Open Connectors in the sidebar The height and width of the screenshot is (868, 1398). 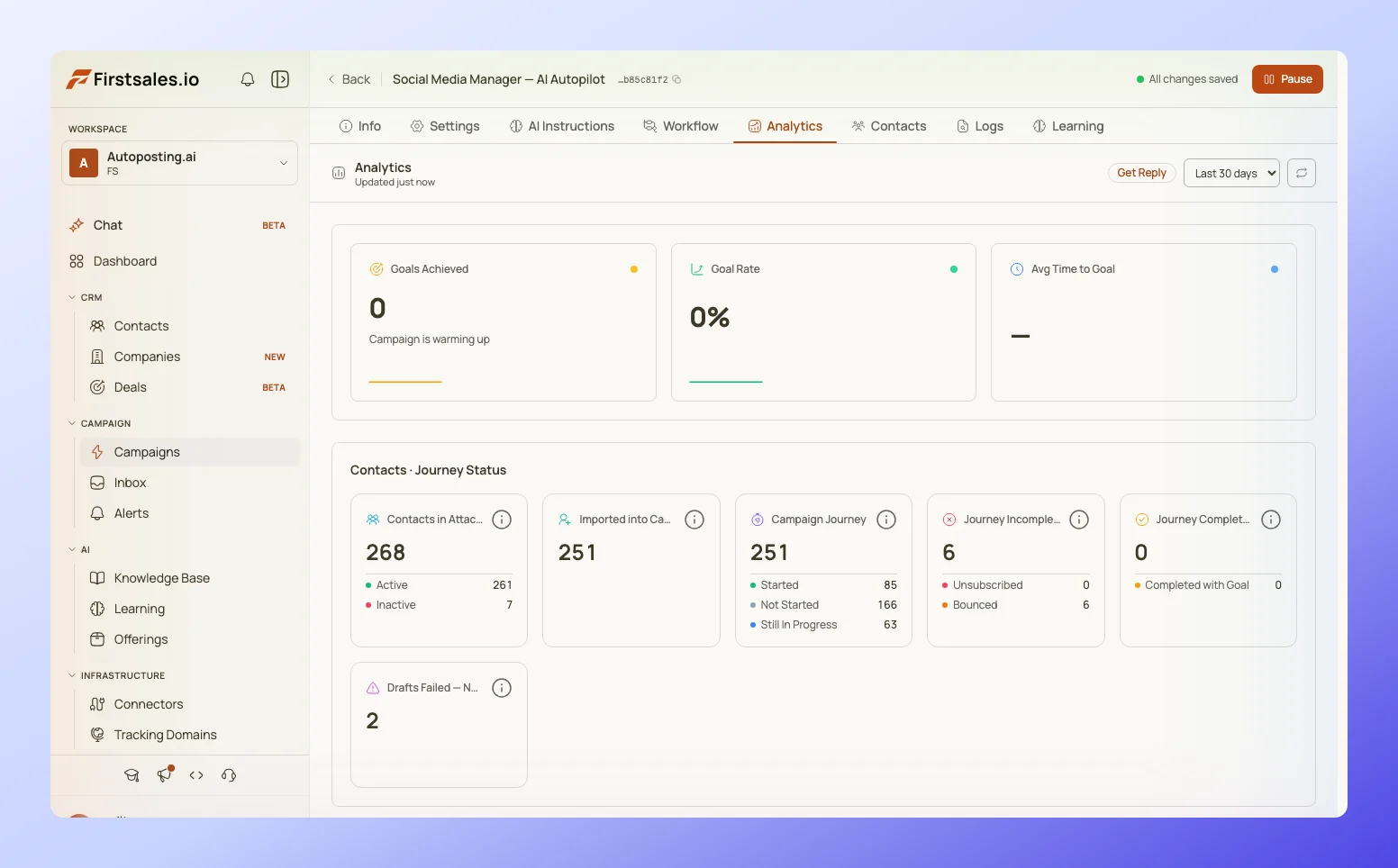pyautogui.click(x=190, y=704)
